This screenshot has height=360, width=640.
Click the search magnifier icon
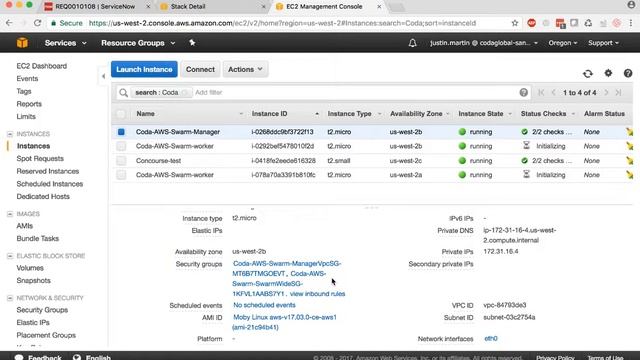point(123,93)
